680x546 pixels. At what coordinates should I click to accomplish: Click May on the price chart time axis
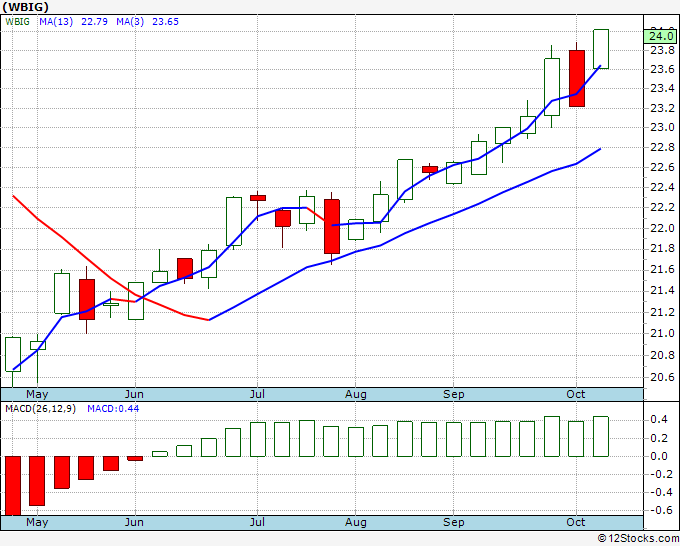(37, 394)
